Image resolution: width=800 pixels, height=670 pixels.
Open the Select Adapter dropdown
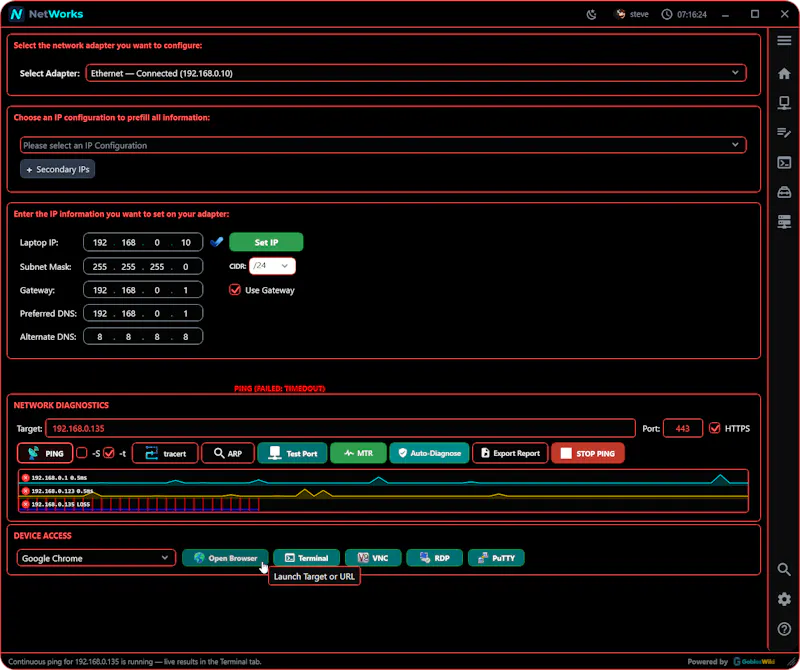click(x=416, y=73)
